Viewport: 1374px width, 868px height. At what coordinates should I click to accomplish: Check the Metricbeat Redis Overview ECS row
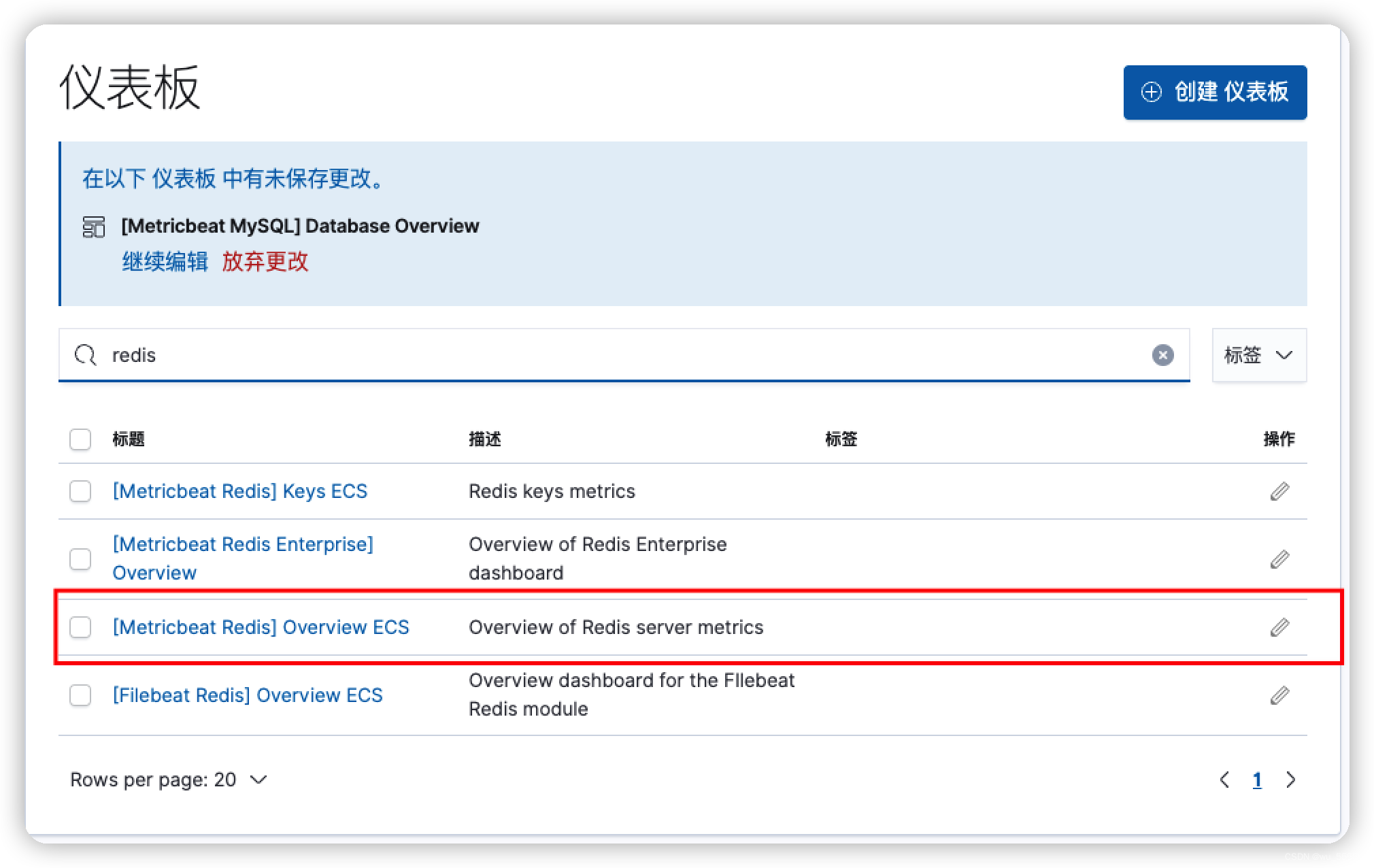(80, 627)
